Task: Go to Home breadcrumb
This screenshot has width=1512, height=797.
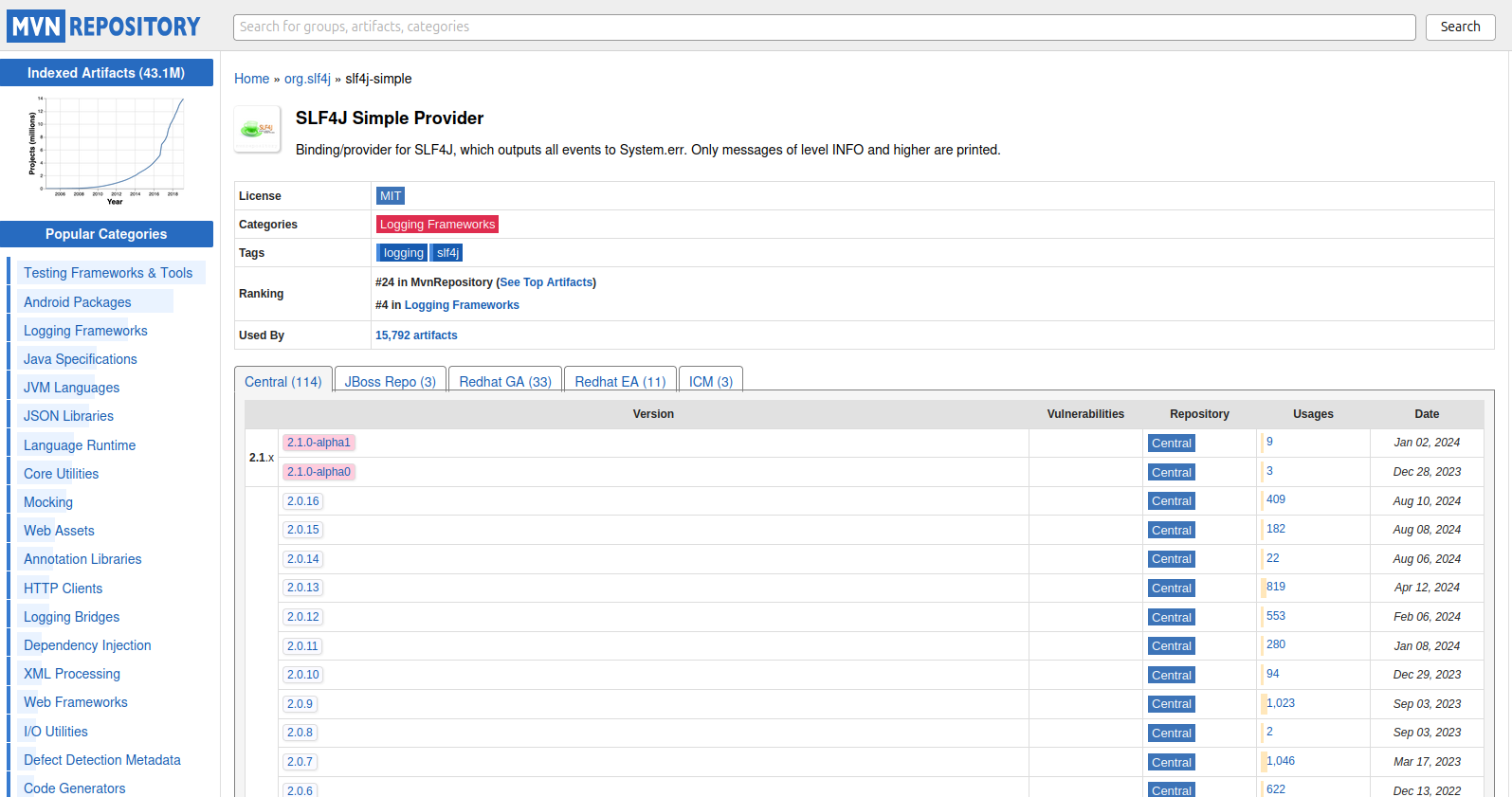Action: click(252, 79)
